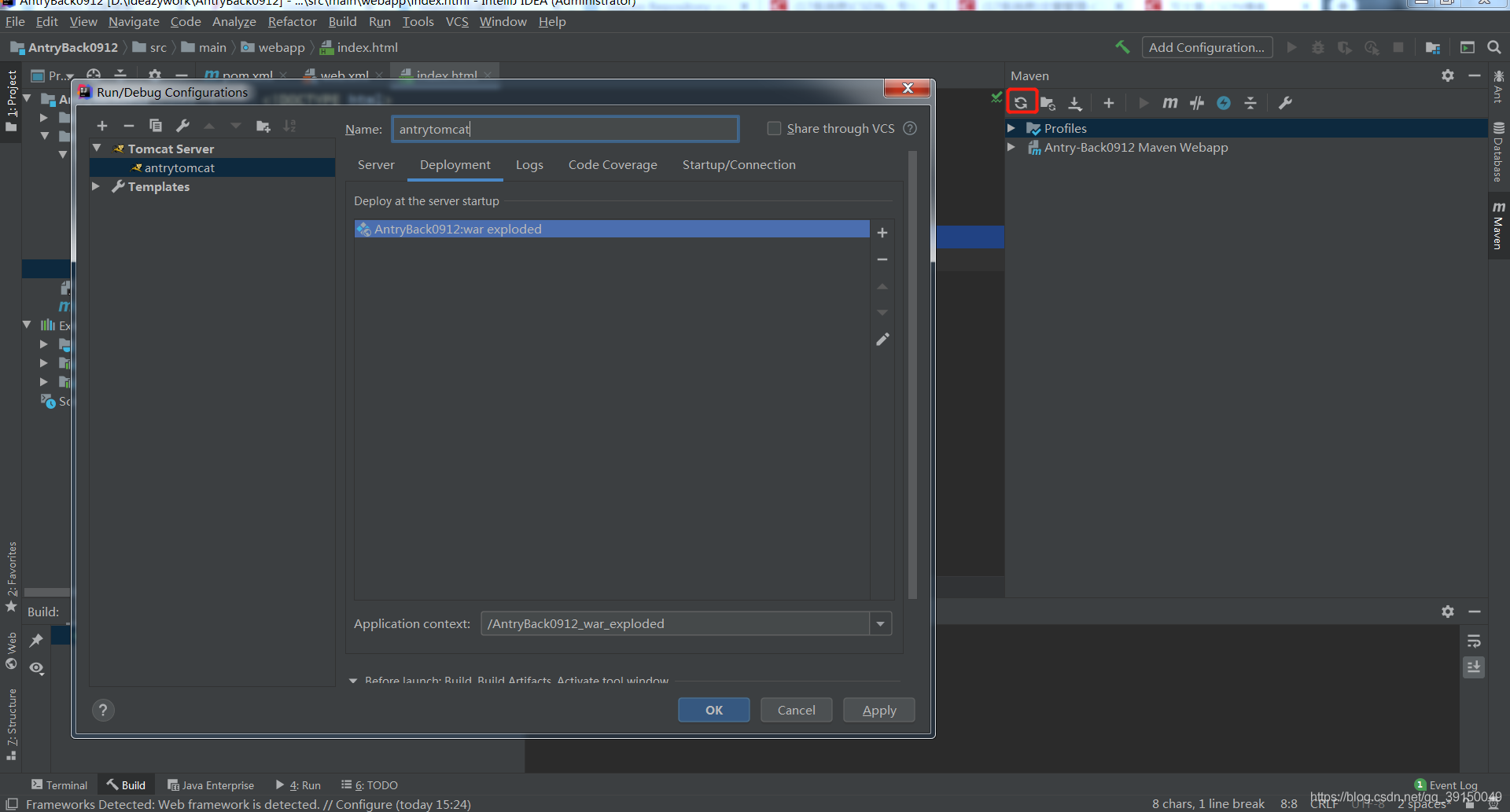This screenshot has width=1510, height=812.
Task: Open the Refactor menu
Action: pyautogui.click(x=292, y=22)
